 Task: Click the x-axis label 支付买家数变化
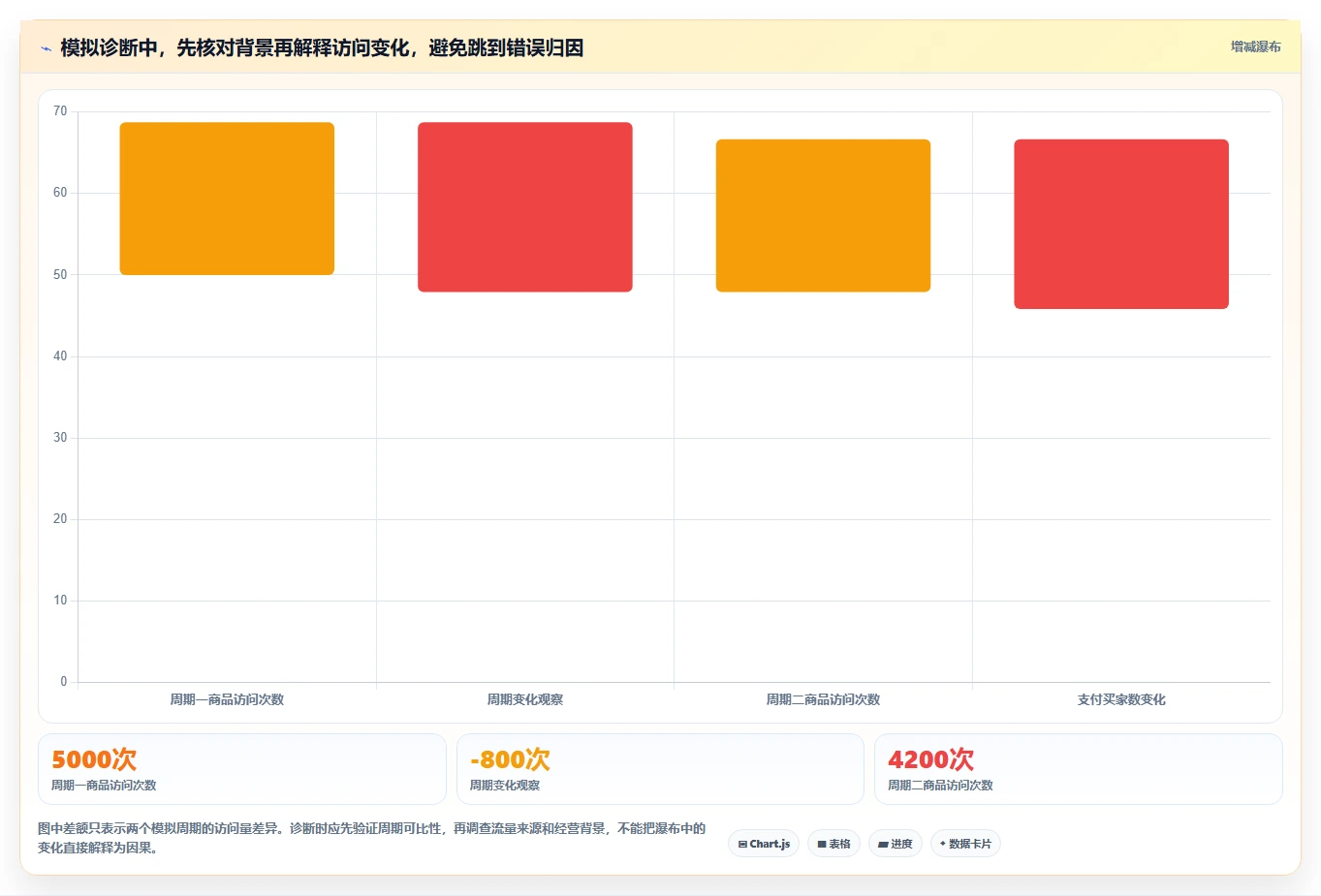(1121, 699)
